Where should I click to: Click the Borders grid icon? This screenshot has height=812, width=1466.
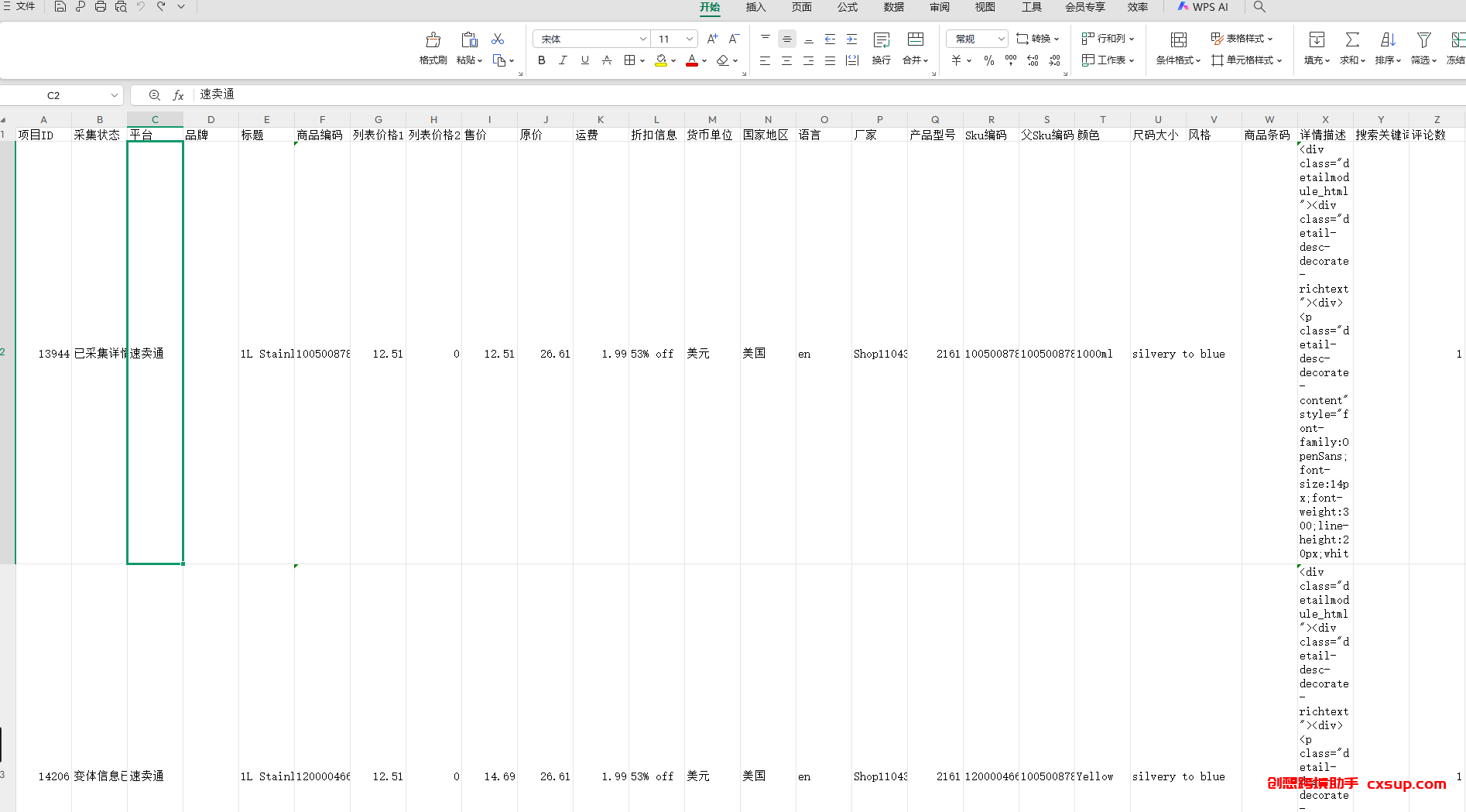point(629,60)
